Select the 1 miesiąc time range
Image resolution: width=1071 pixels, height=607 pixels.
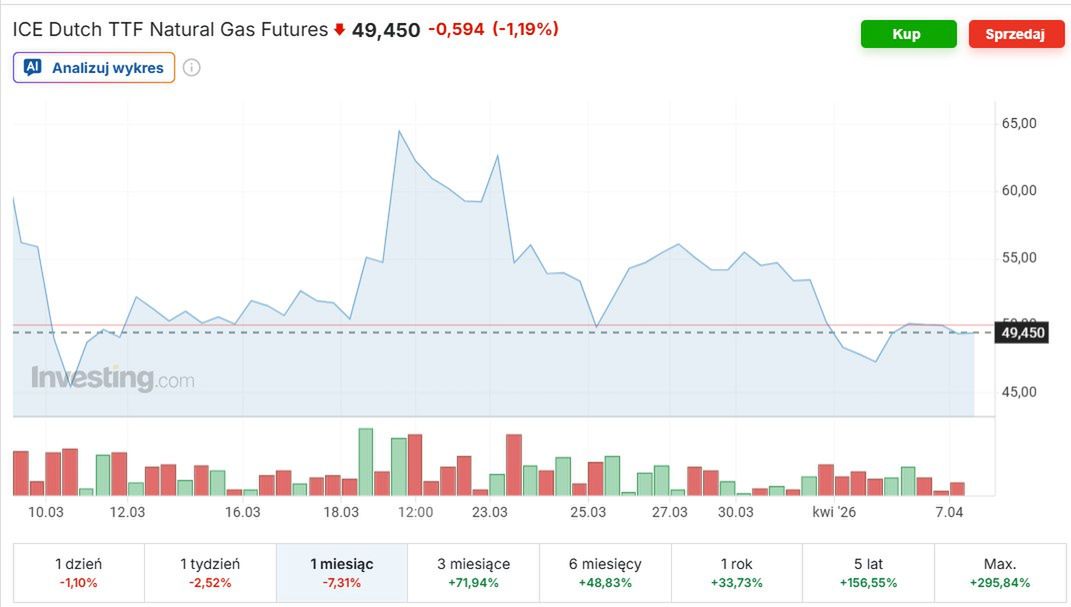click(x=342, y=572)
